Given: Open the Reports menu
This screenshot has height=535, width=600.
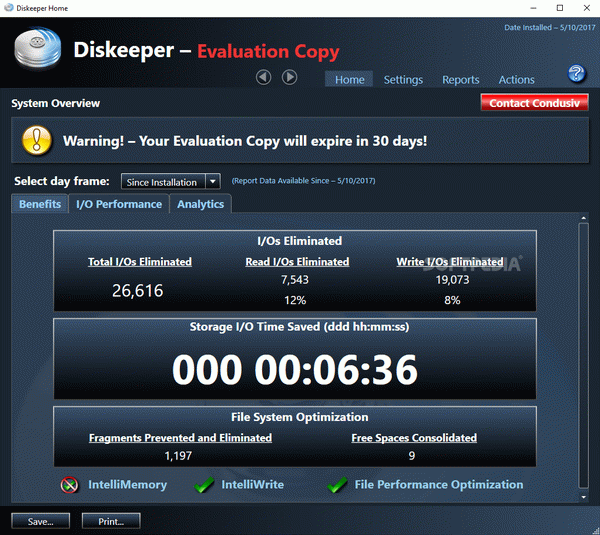Looking at the screenshot, I should point(461,80).
